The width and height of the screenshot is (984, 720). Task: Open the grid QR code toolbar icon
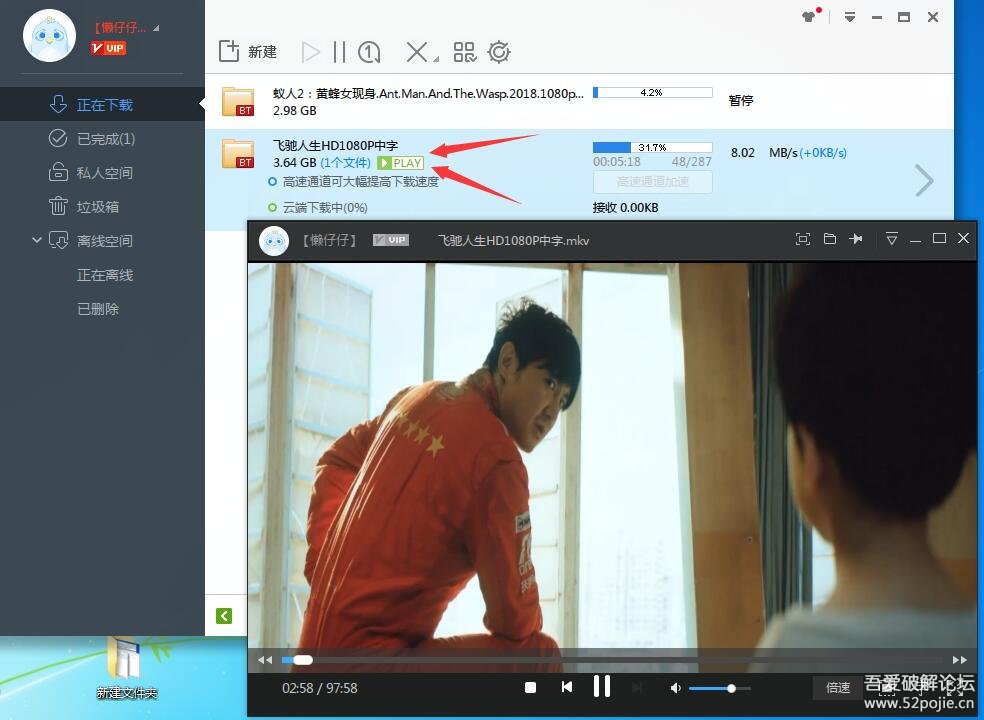click(464, 52)
